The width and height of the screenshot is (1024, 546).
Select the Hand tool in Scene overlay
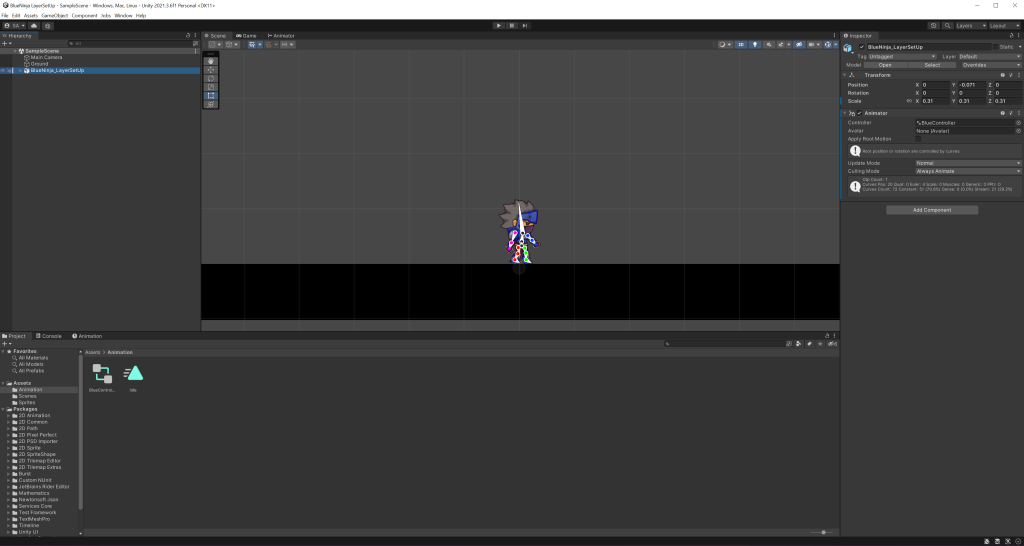coord(211,61)
